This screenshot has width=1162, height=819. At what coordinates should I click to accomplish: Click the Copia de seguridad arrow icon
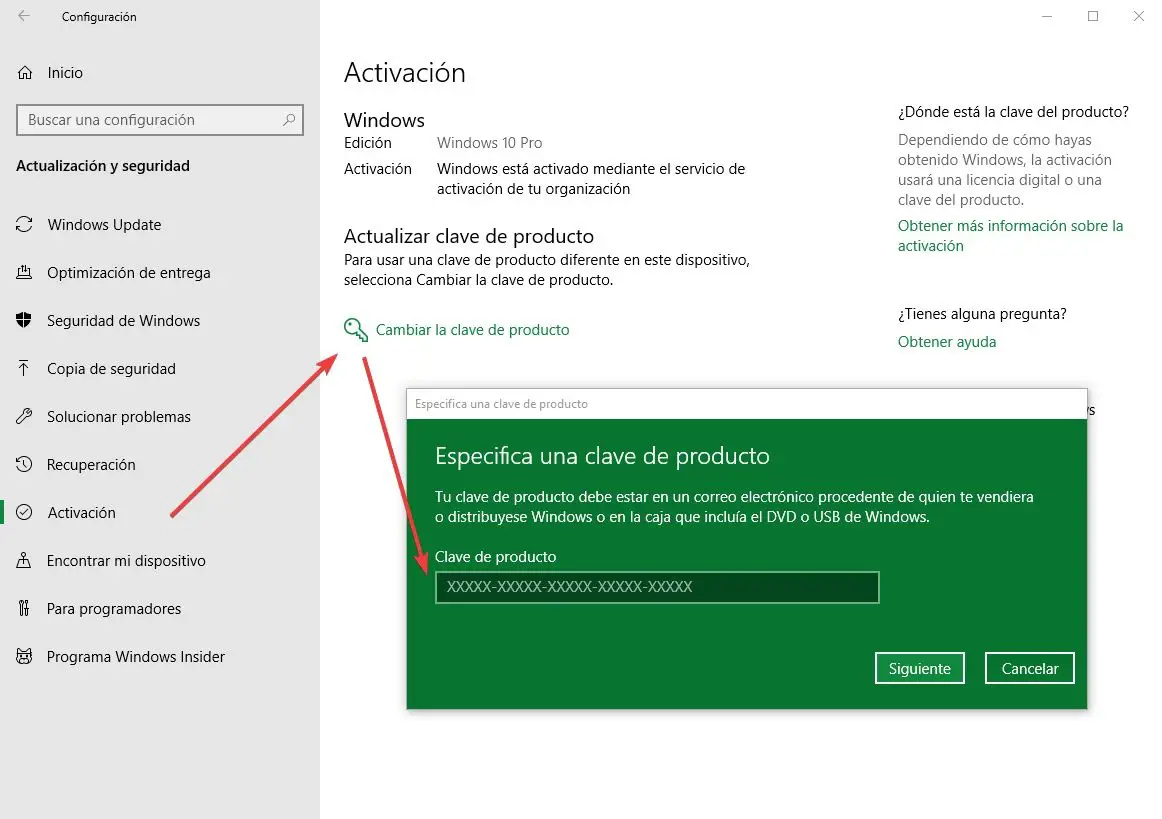click(x=24, y=369)
